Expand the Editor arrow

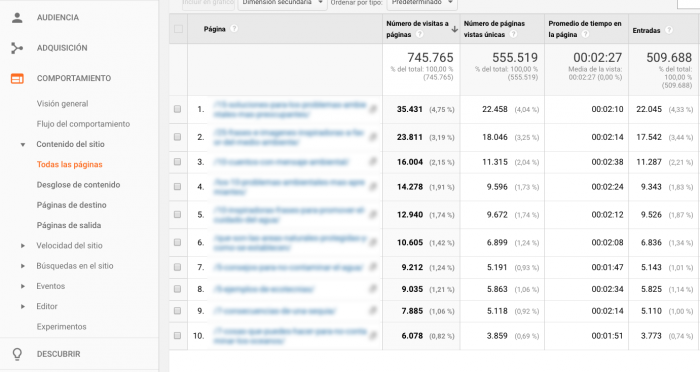23,306
